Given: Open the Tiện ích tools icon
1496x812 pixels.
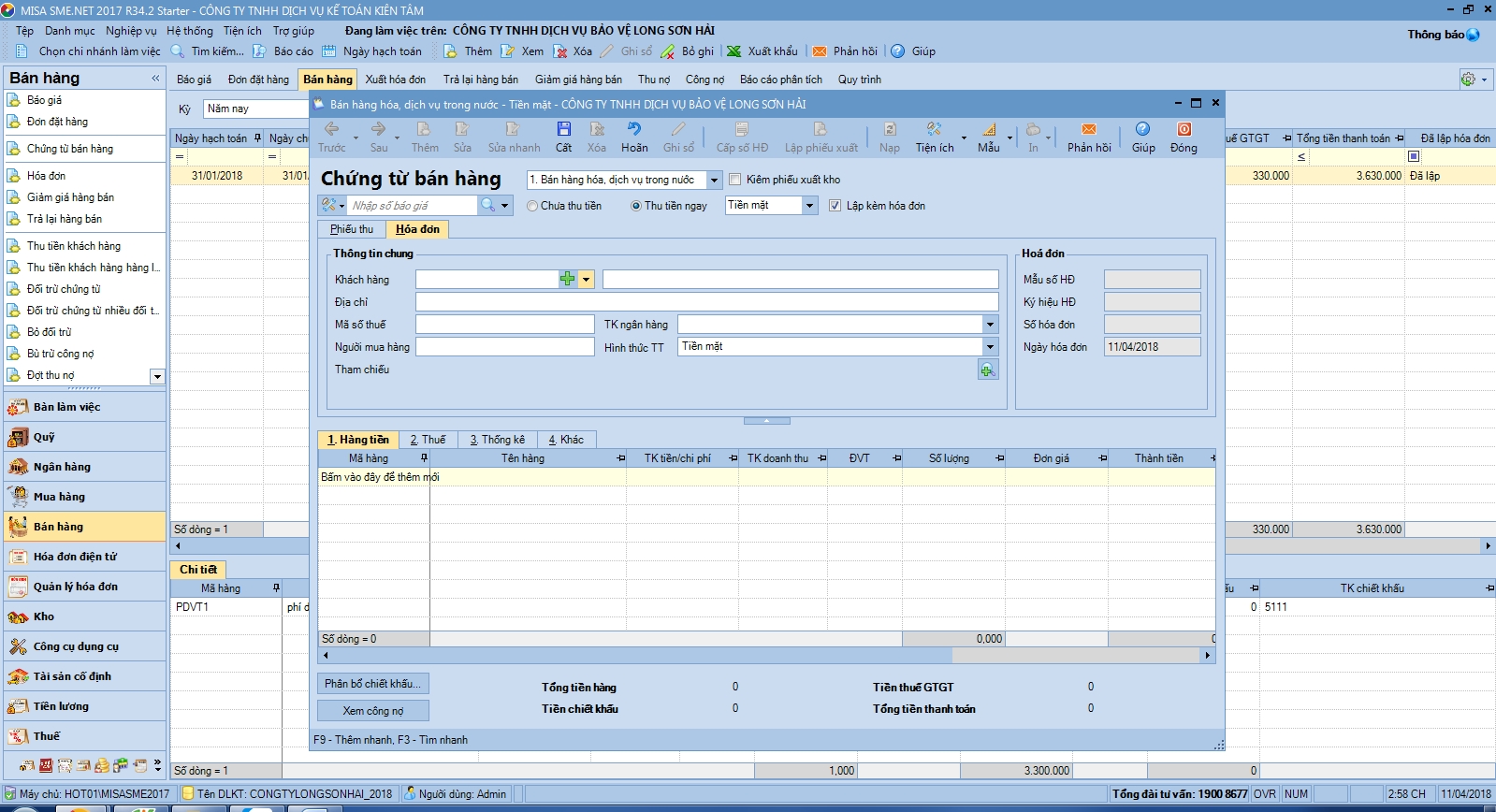Looking at the screenshot, I should coord(934,129).
